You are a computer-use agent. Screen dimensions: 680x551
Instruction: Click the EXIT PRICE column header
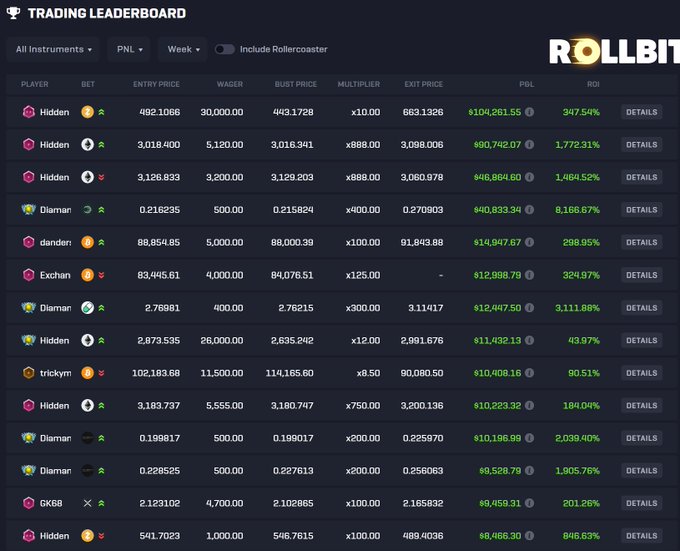click(424, 84)
